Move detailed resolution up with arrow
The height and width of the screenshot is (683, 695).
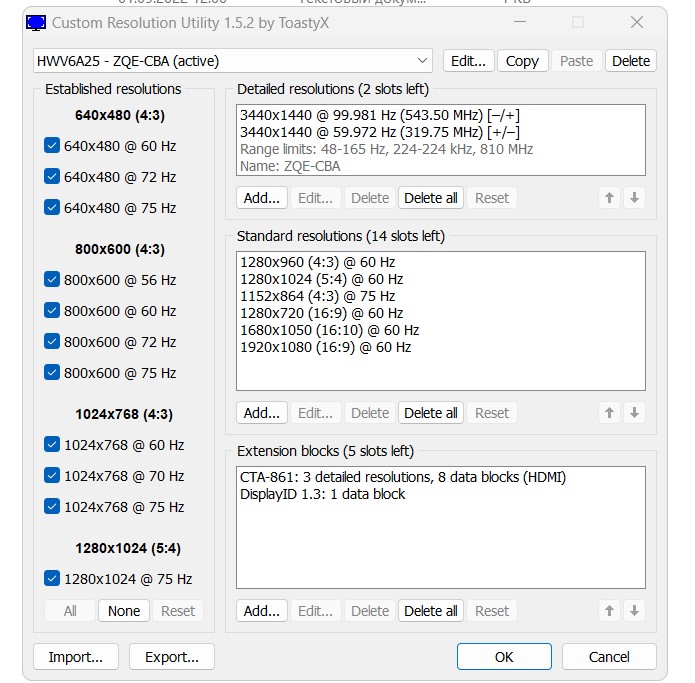pyautogui.click(x=609, y=198)
